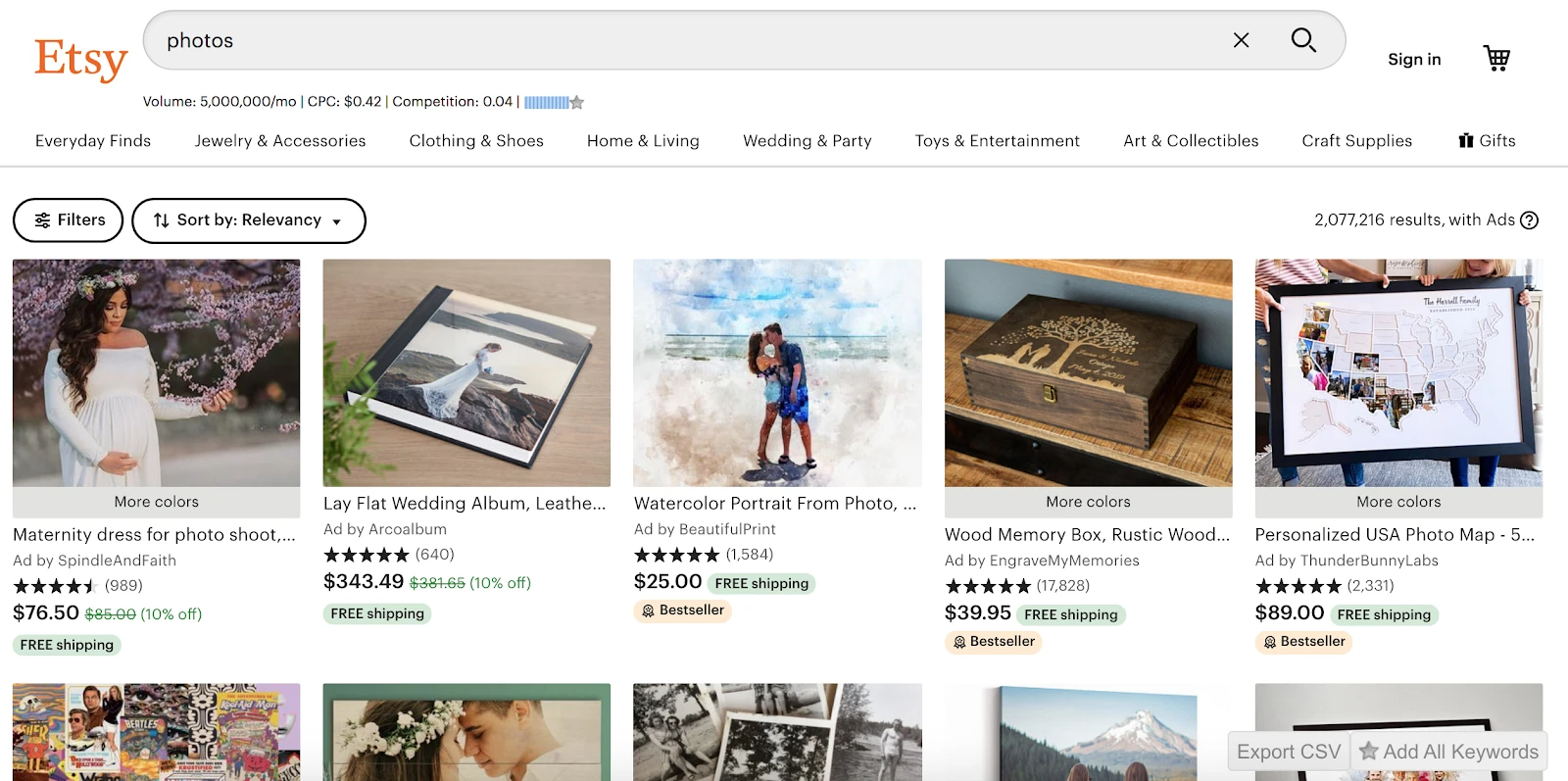Open the Filters panel

[69, 220]
